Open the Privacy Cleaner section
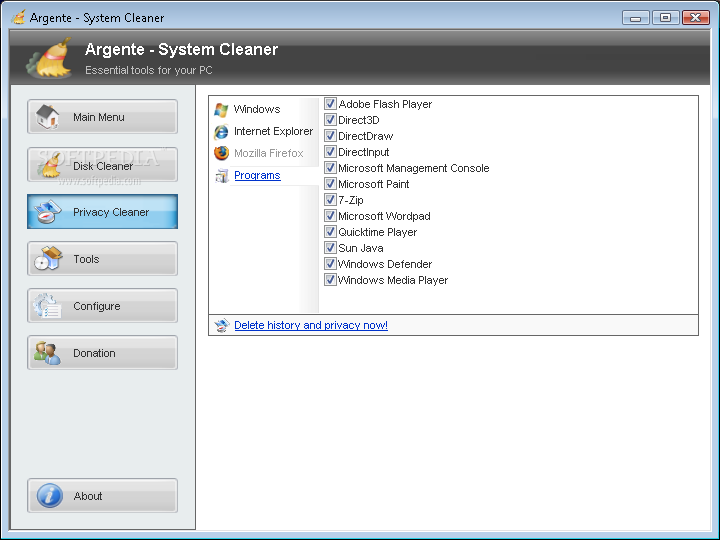The image size is (720, 540). click(102, 212)
